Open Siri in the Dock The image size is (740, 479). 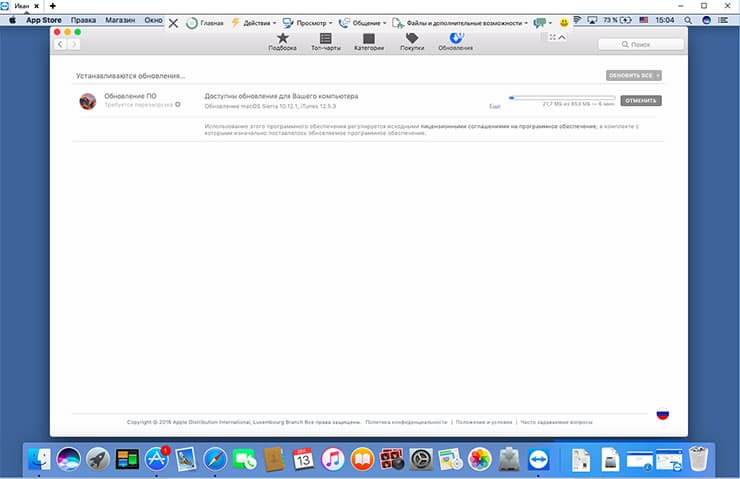(x=68, y=459)
